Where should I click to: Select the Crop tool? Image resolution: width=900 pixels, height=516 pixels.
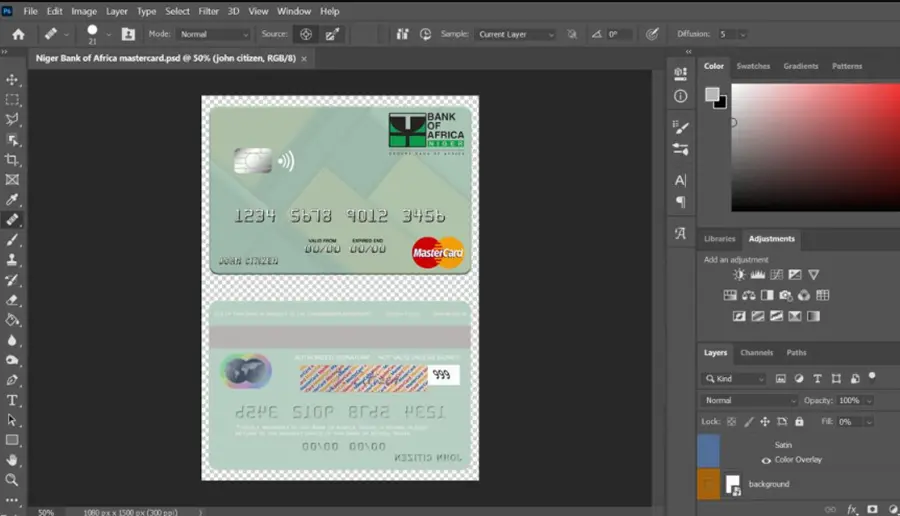12,160
